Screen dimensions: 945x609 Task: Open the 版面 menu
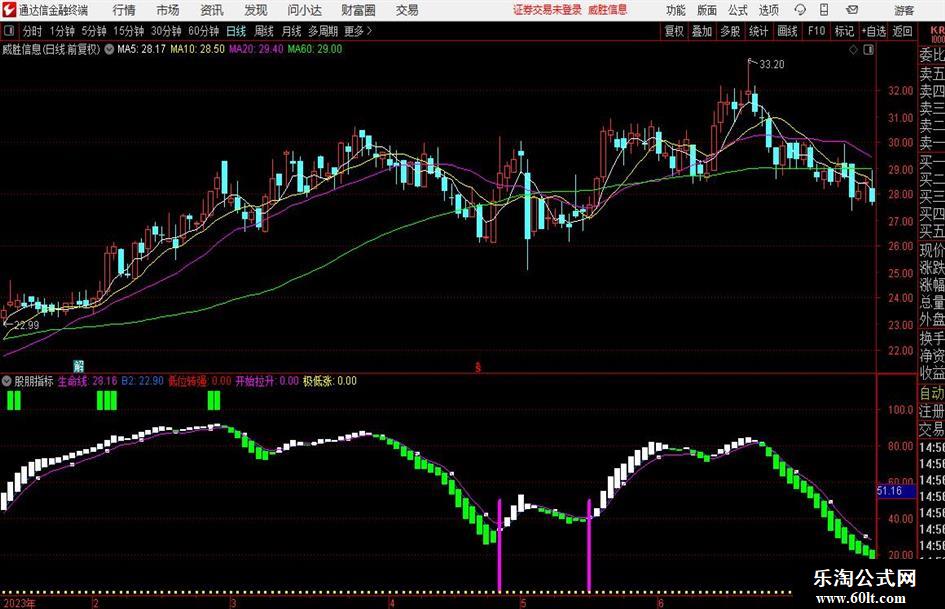point(707,10)
